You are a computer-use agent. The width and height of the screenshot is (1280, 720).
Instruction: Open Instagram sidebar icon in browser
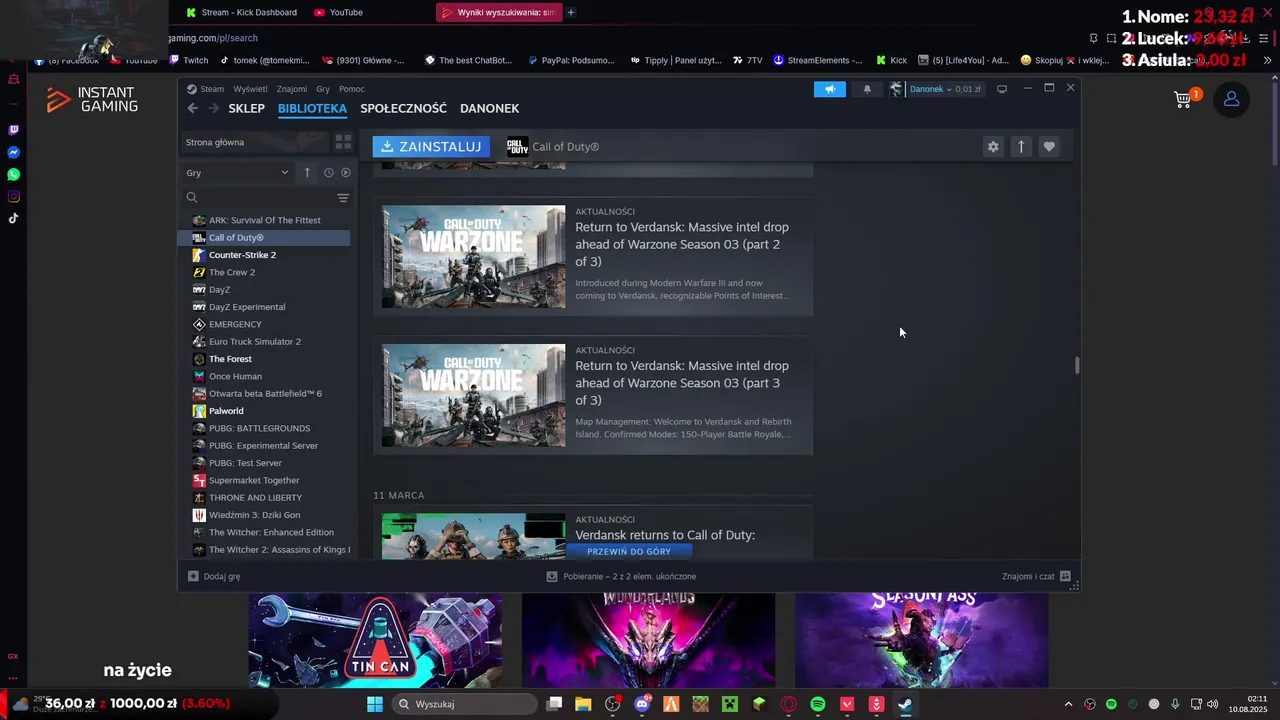[x=13, y=197]
